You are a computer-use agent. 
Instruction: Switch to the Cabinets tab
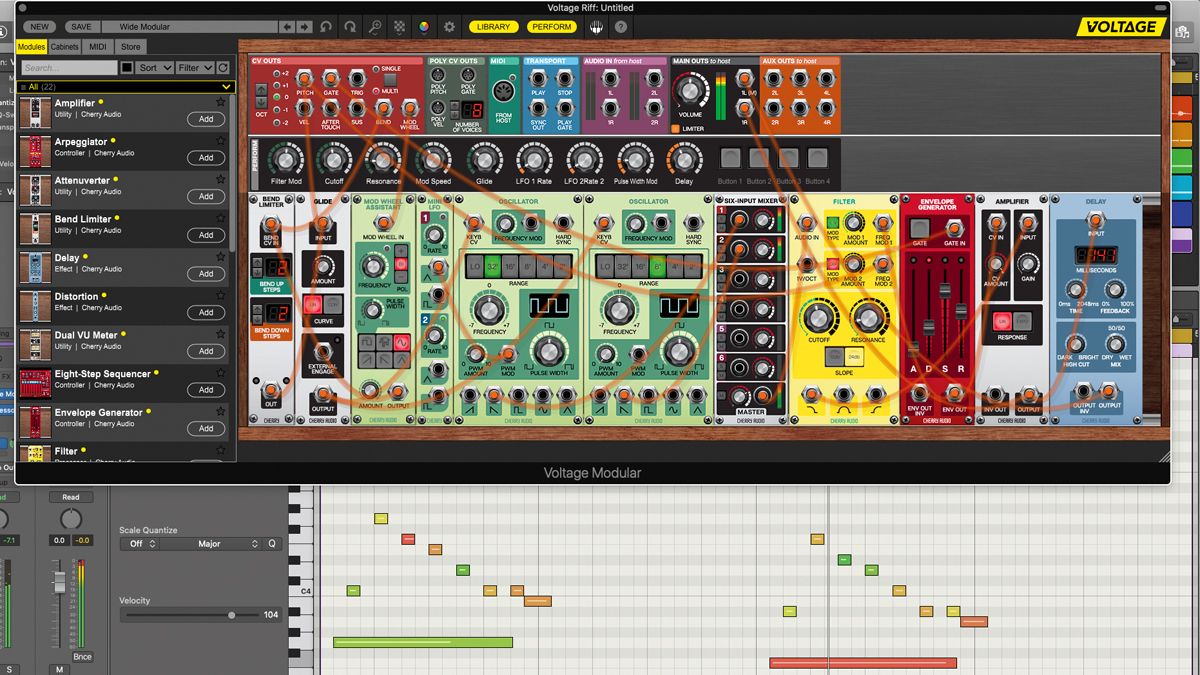(x=64, y=46)
